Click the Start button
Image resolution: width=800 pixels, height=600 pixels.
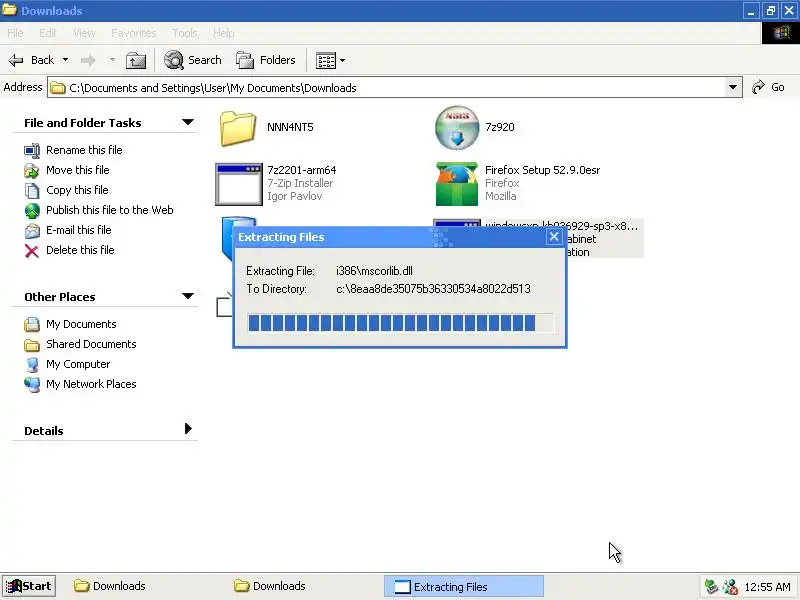pos(29,586)
